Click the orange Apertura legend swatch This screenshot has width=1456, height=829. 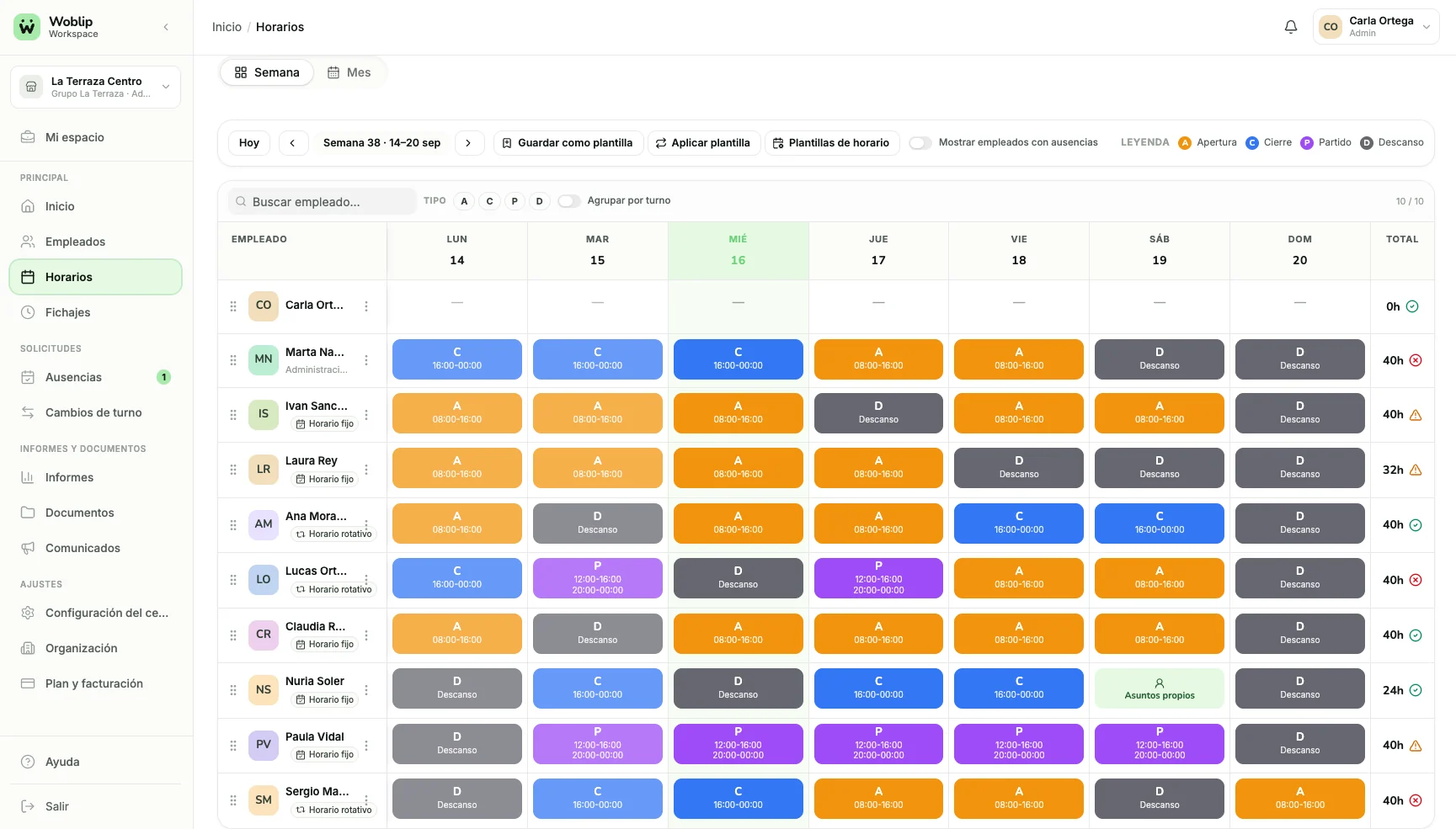click(x=1185, y=143)
